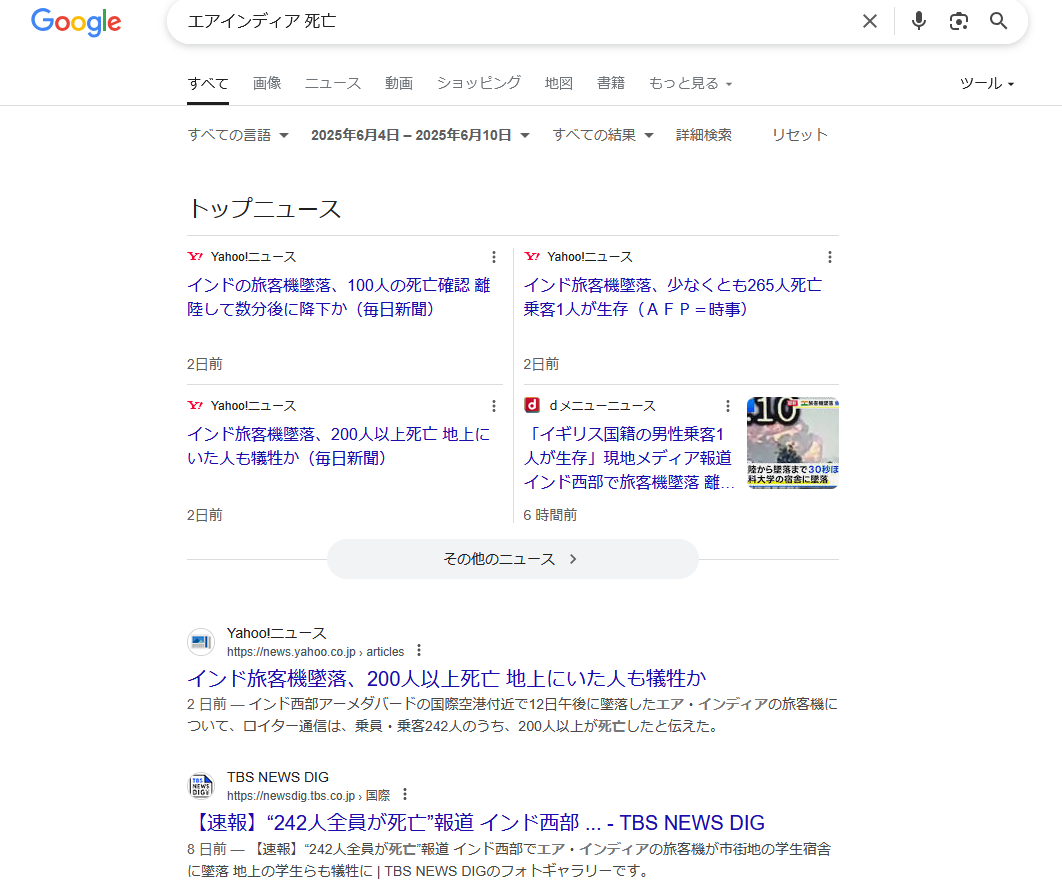Click the https://news.yahoo.co.jp › articles URL

[x=316, y=652]
